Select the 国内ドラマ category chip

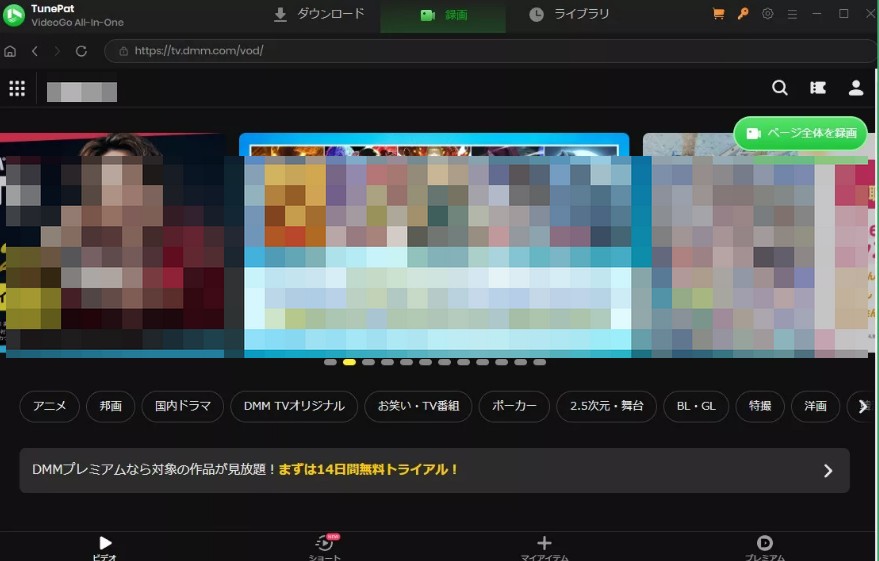pos(183,406)
